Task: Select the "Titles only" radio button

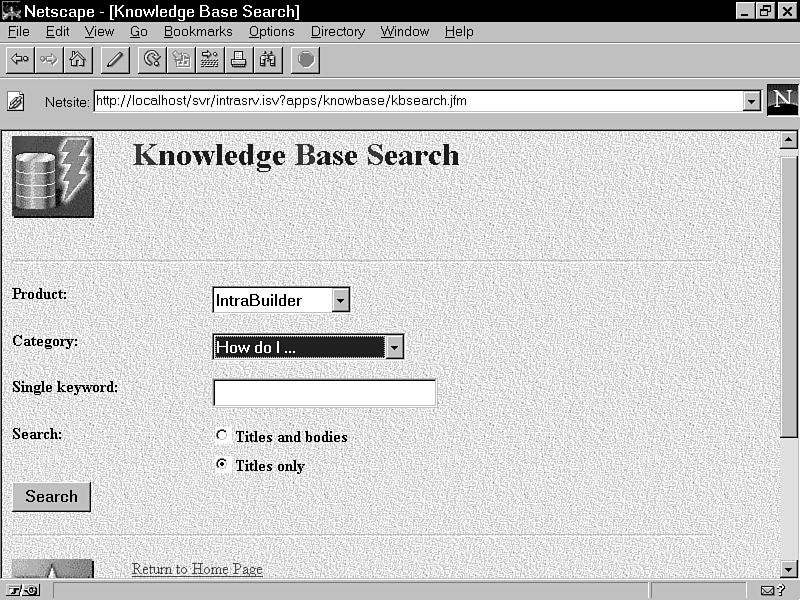Action: tap(222, 465)
